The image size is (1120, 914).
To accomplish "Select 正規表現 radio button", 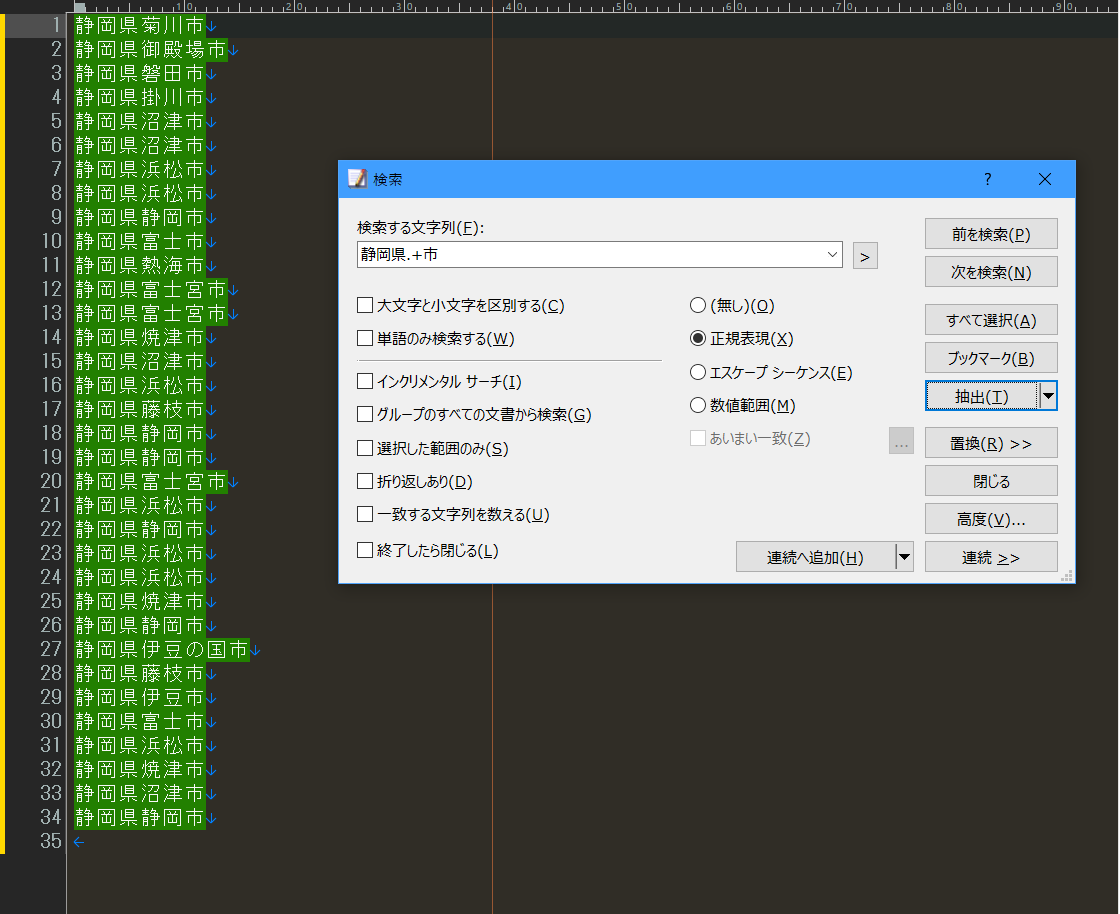I will click(x=698, y=338).
